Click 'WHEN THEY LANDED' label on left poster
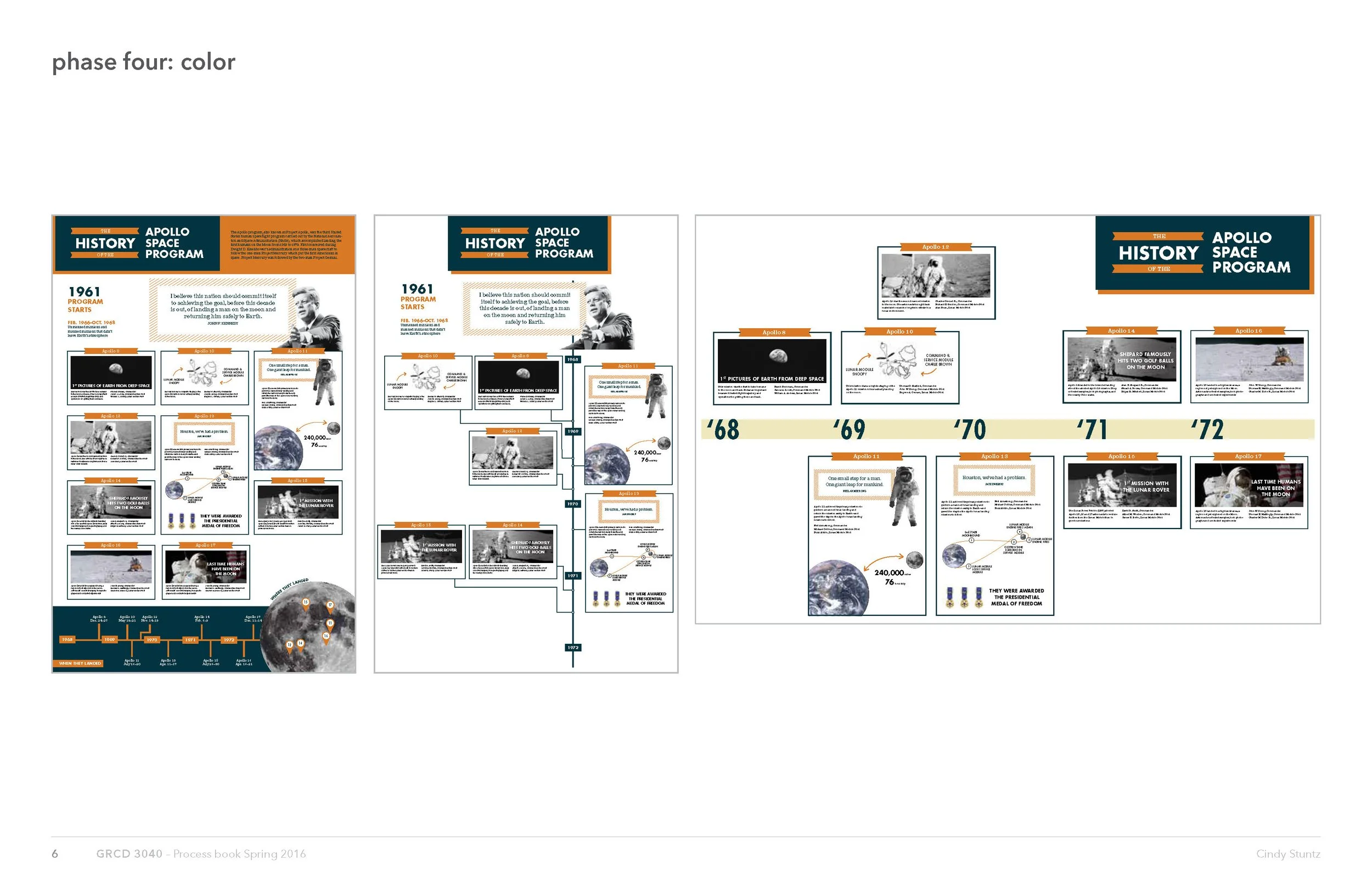The height and width of the screenshot is (888, 1372). pyautogui.click(x=80, y=663)
